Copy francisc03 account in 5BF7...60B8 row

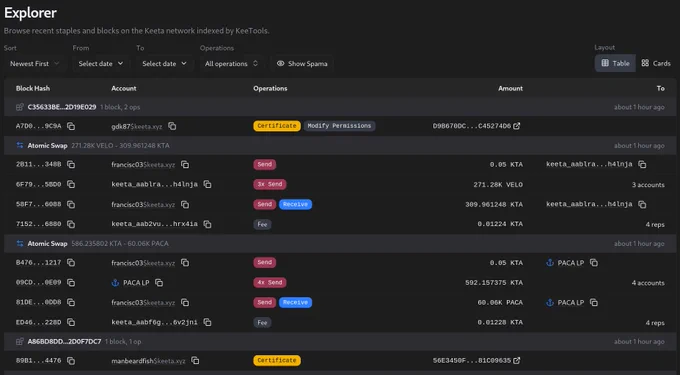(x=185, y=205)
